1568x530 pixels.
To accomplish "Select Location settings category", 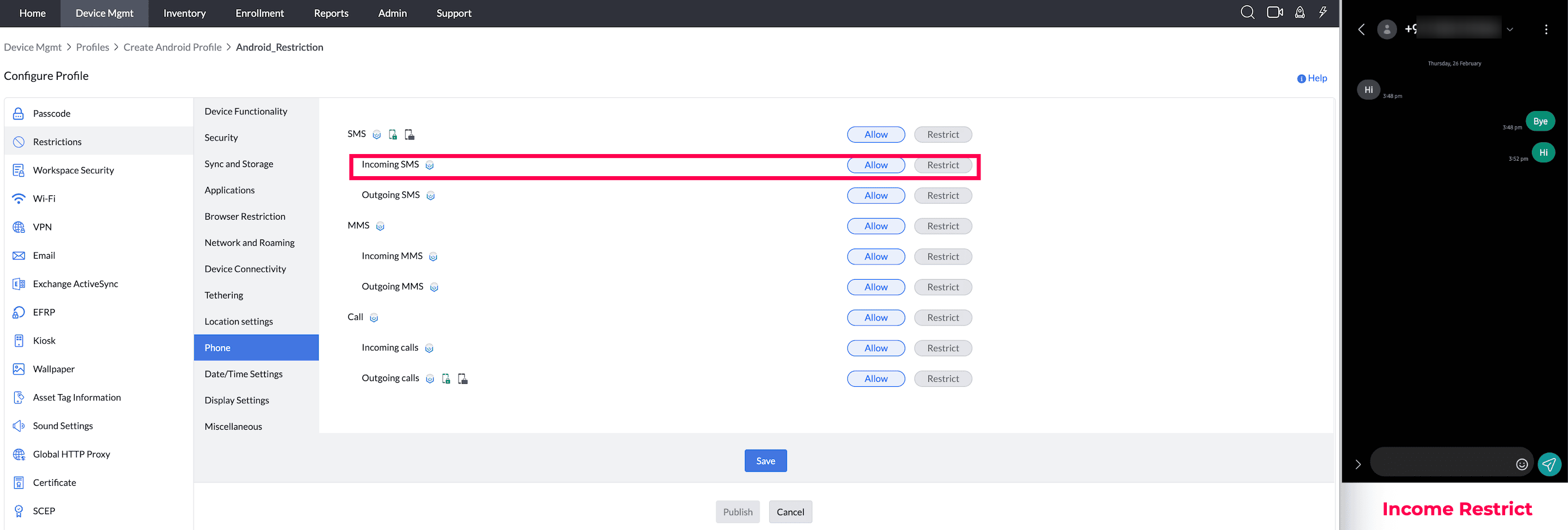I will (x=256, y=321).
